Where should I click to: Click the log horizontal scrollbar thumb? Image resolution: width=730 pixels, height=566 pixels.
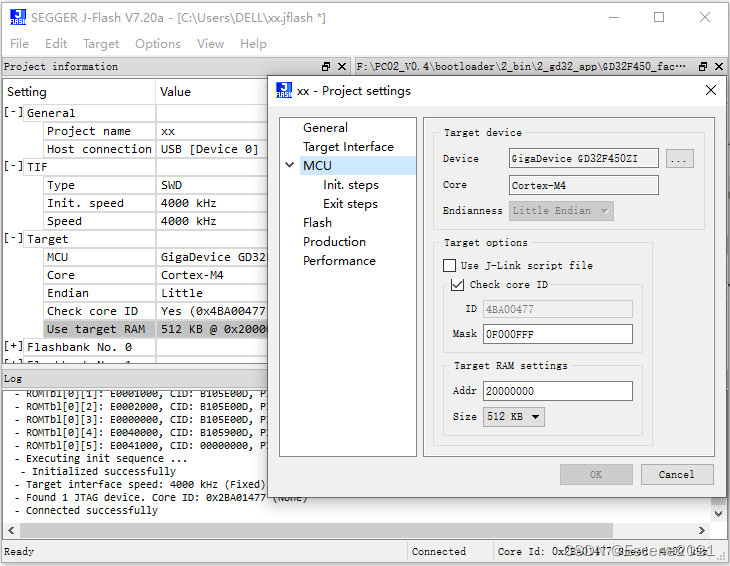[x=316, y=530]
